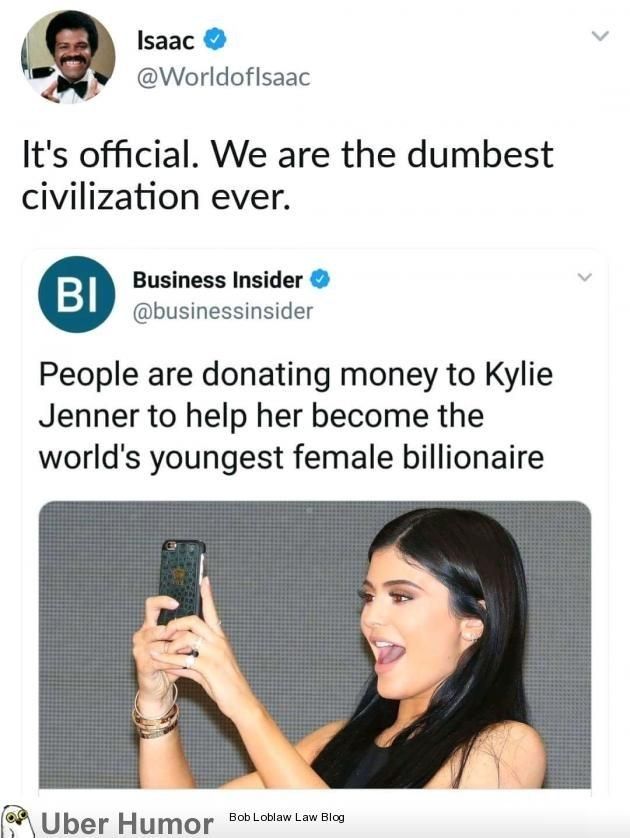The width and height of the screenshot is (630, 838).
Task: Open Isaac's round profile photo
Action: [68, 56]
